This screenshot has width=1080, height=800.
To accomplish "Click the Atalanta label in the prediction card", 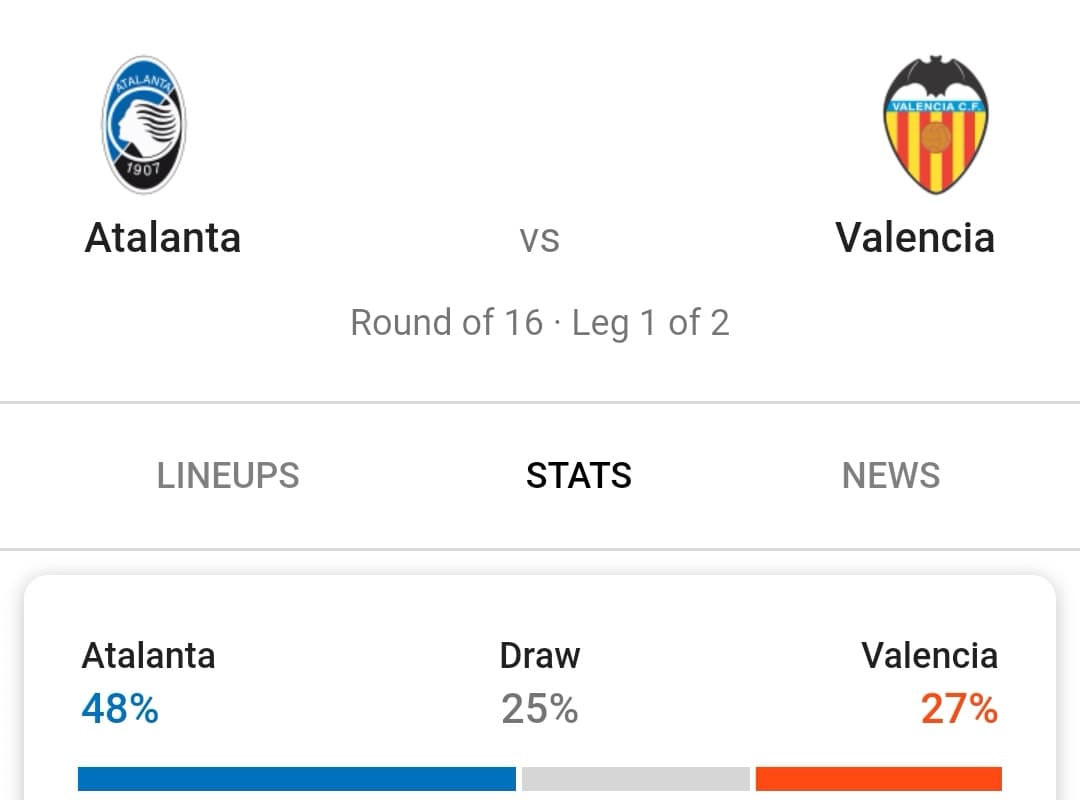I will [x=148, y=655].
